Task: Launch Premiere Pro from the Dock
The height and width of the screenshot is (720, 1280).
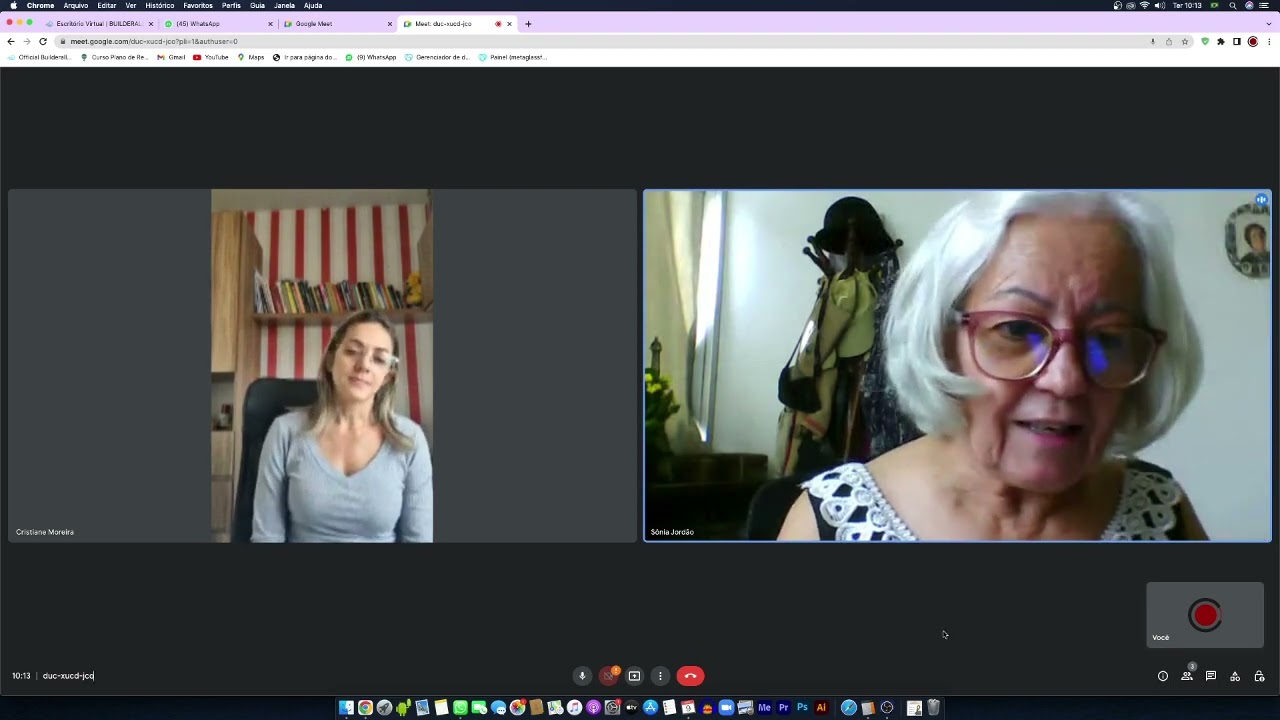Action: pos(783,707)
